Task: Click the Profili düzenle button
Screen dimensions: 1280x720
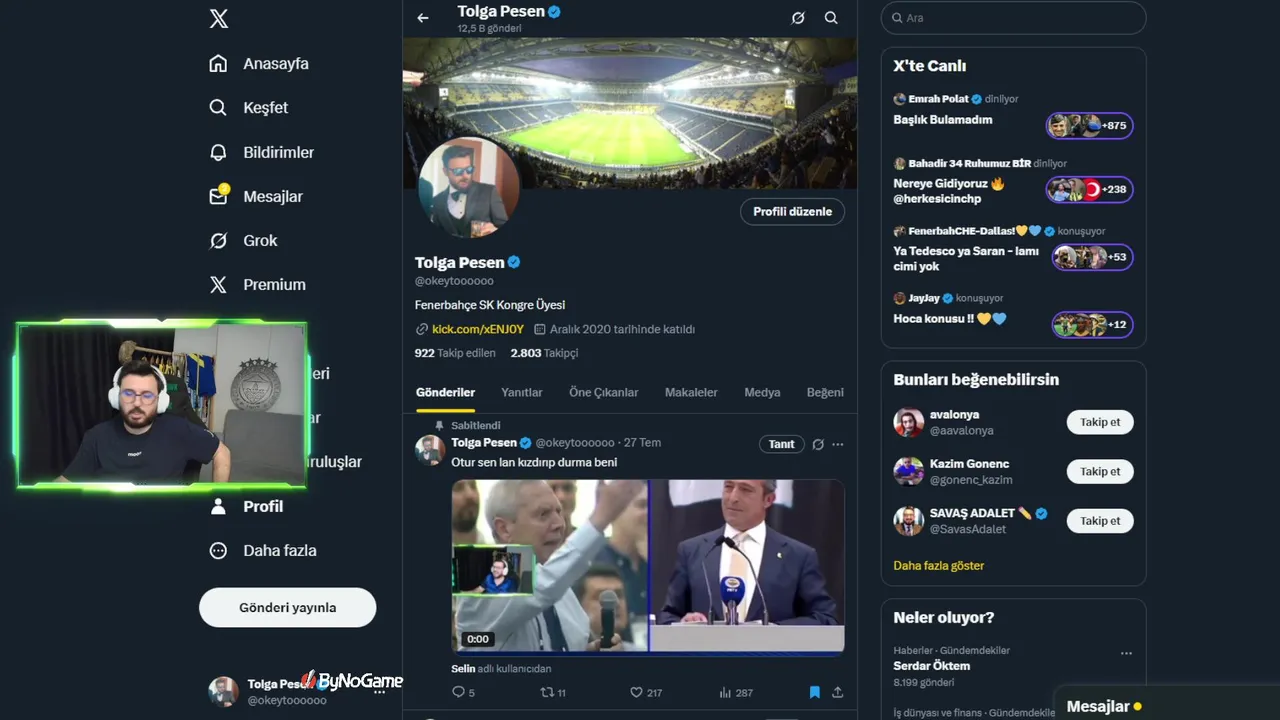Action: tap(792, 212)
